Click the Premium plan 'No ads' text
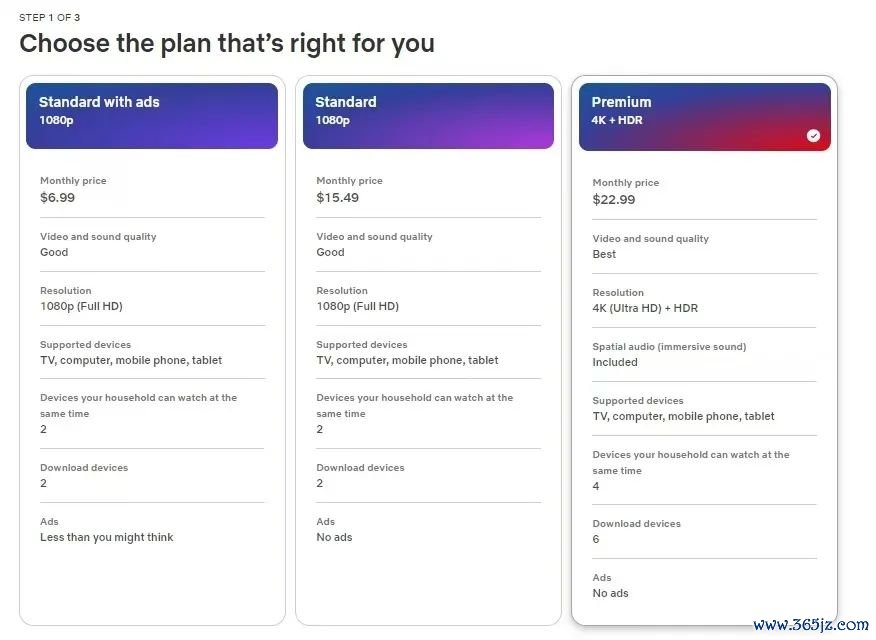This screenshot has width=876, height=640. 610,593
